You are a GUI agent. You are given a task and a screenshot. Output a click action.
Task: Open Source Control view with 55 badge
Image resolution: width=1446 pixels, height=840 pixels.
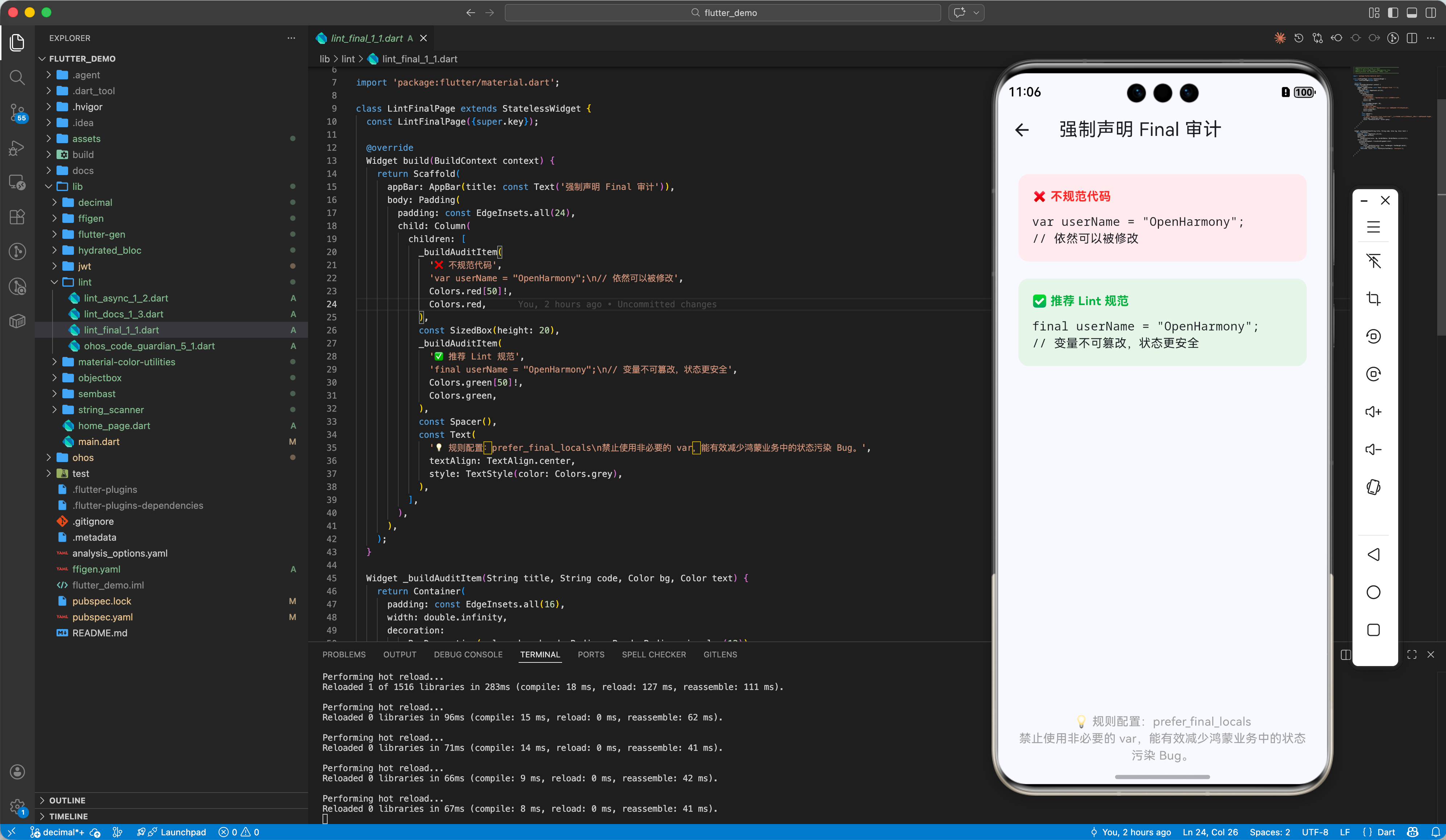coord(17,112)
